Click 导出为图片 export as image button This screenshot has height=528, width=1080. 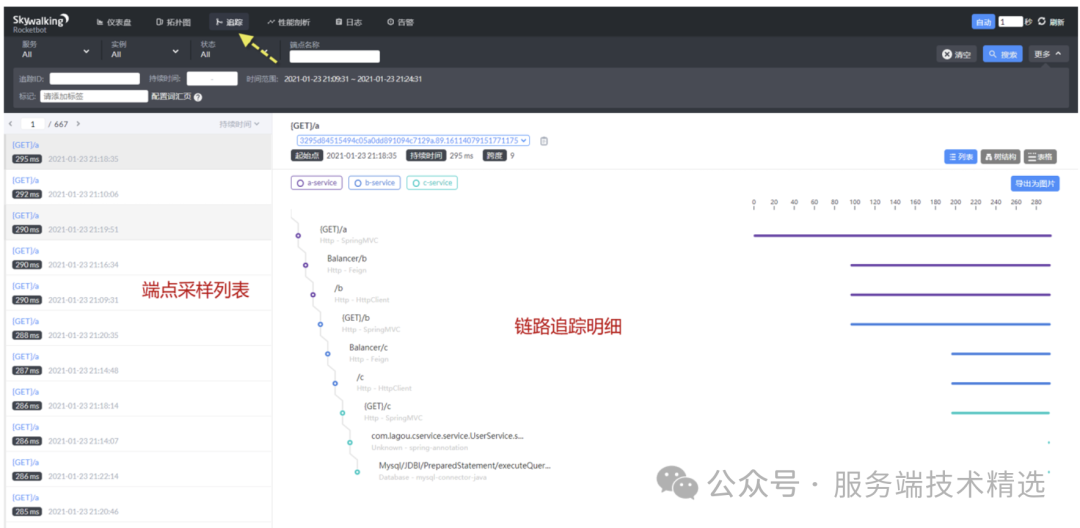[1035, 184]
